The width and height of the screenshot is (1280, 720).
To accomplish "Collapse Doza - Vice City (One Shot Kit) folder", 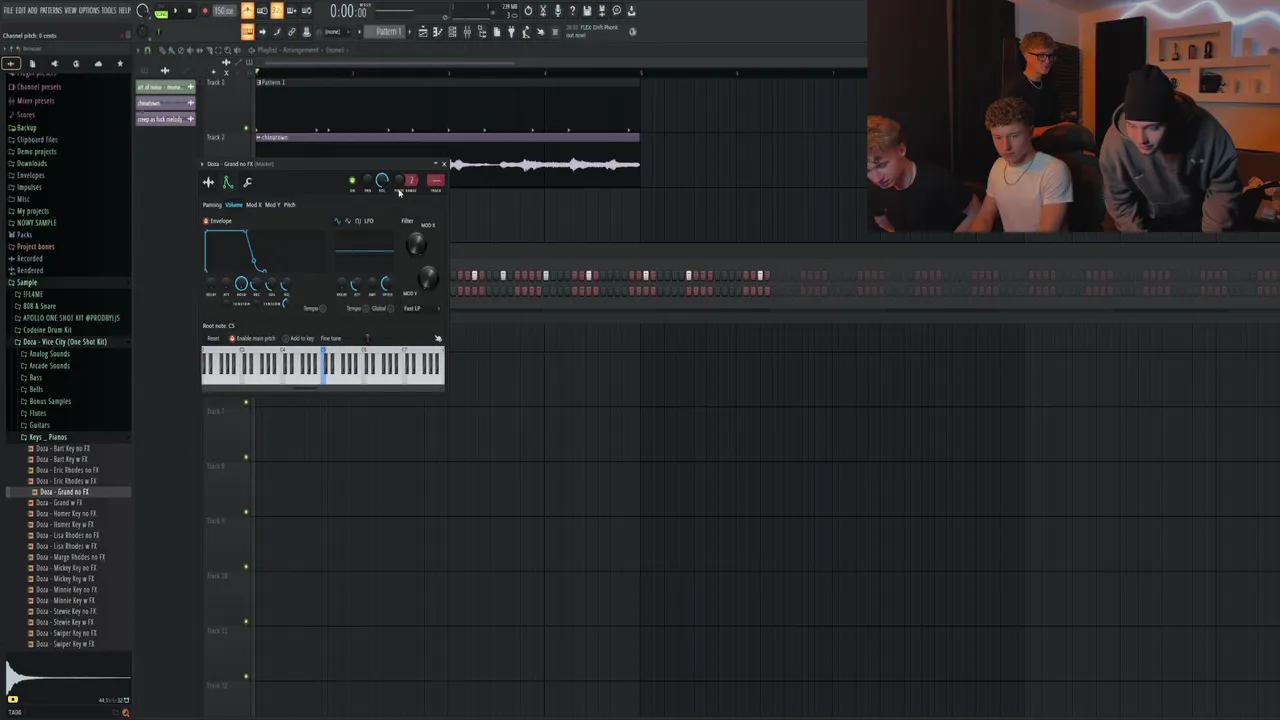I will 61,342.
